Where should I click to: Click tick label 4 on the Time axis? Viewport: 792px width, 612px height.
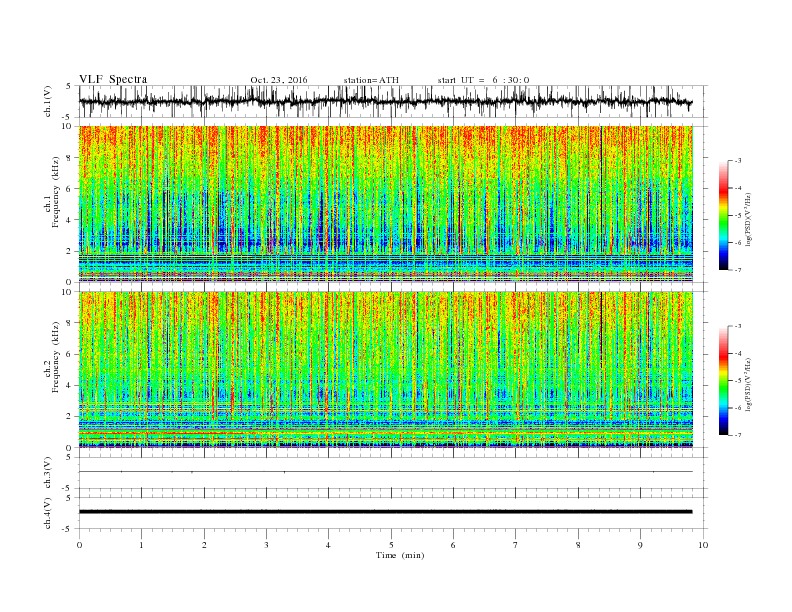point(328,545)
